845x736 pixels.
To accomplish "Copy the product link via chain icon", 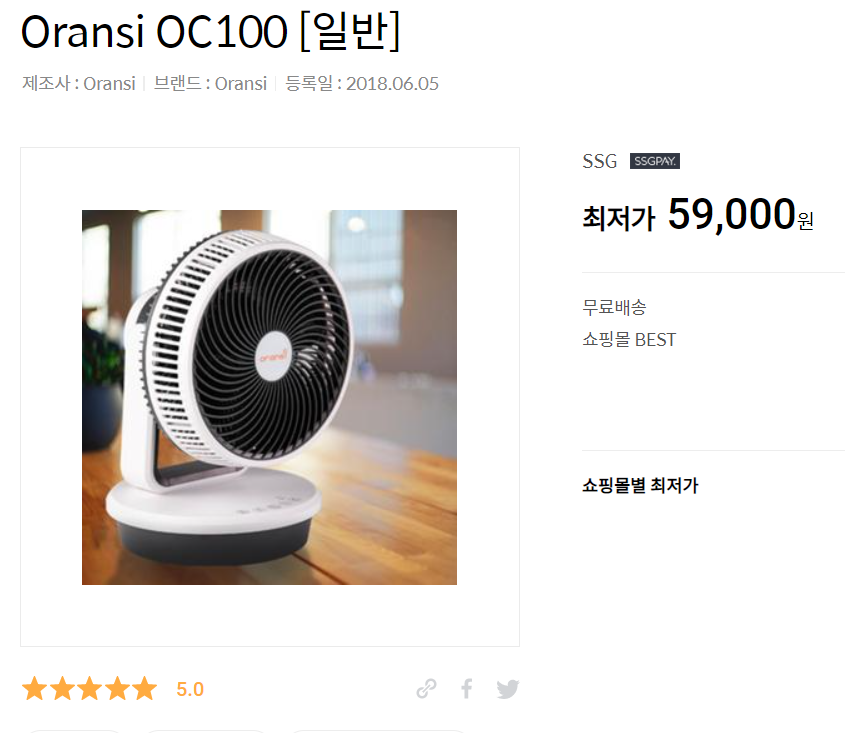I will coord(426,689).
